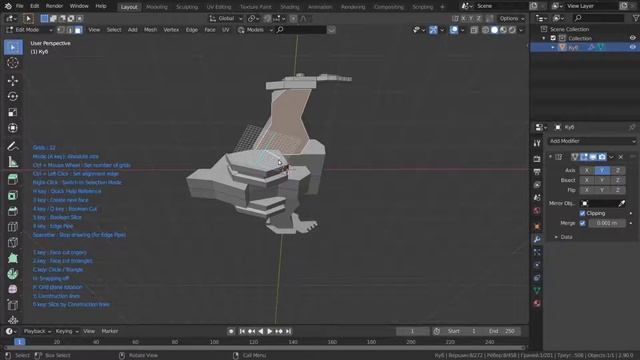This screenshot has height=360, width=640.
Task: Click the Mirror Object field
Action: [599, 203]
